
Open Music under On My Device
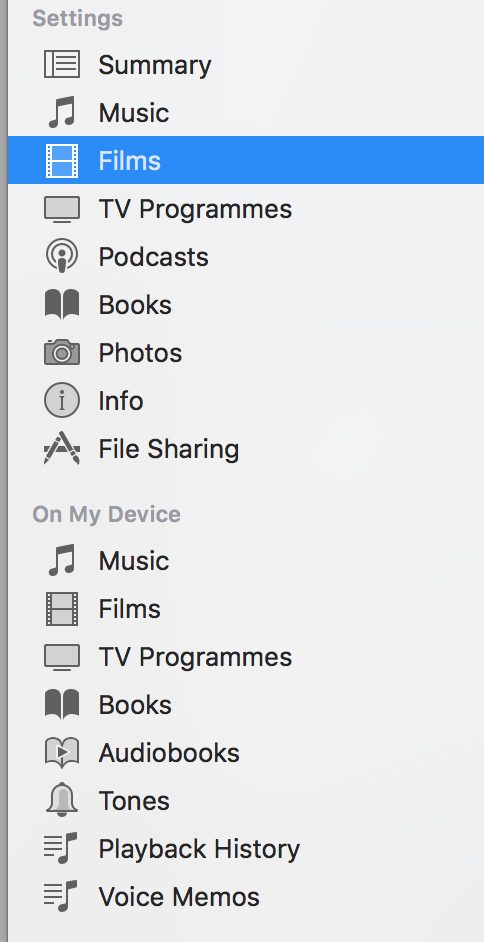pos(246,561)
